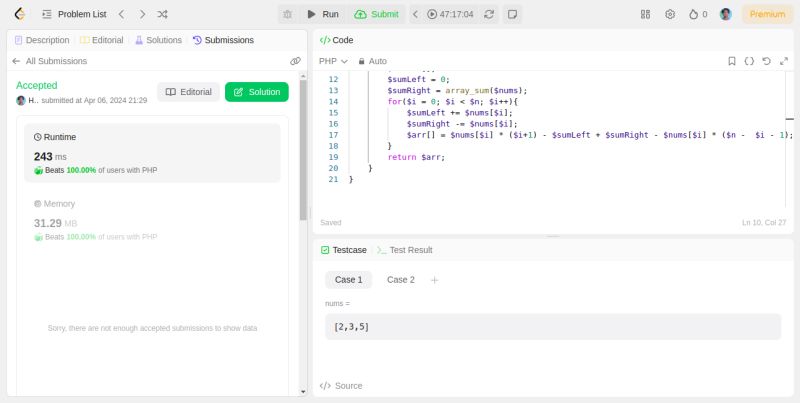Open PHP language dropdown

point(333,61)
